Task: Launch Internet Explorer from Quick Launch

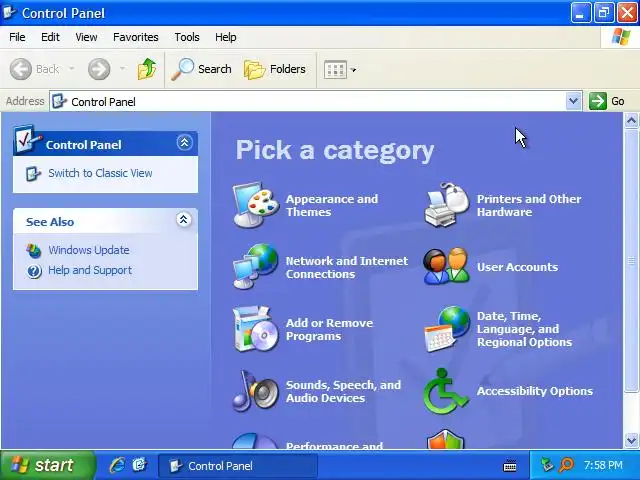Action: click(x=117, y=465)
